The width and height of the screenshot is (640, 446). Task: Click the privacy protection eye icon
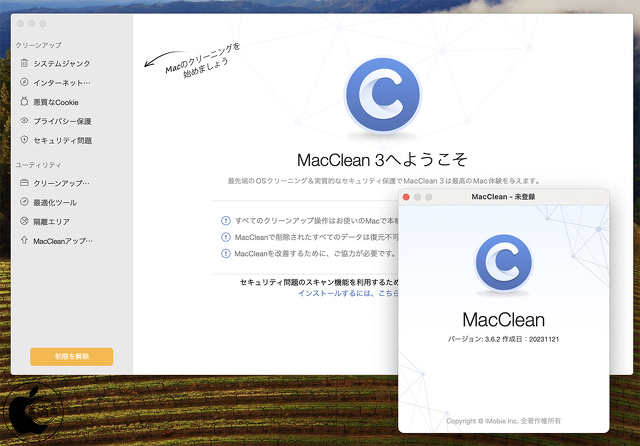pyautogui.click(x=24, y=120)
